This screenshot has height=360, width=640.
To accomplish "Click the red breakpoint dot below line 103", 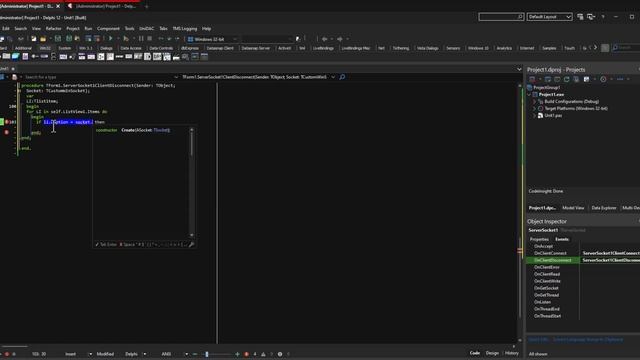I will pyautogui.click(x=7, y=132).
